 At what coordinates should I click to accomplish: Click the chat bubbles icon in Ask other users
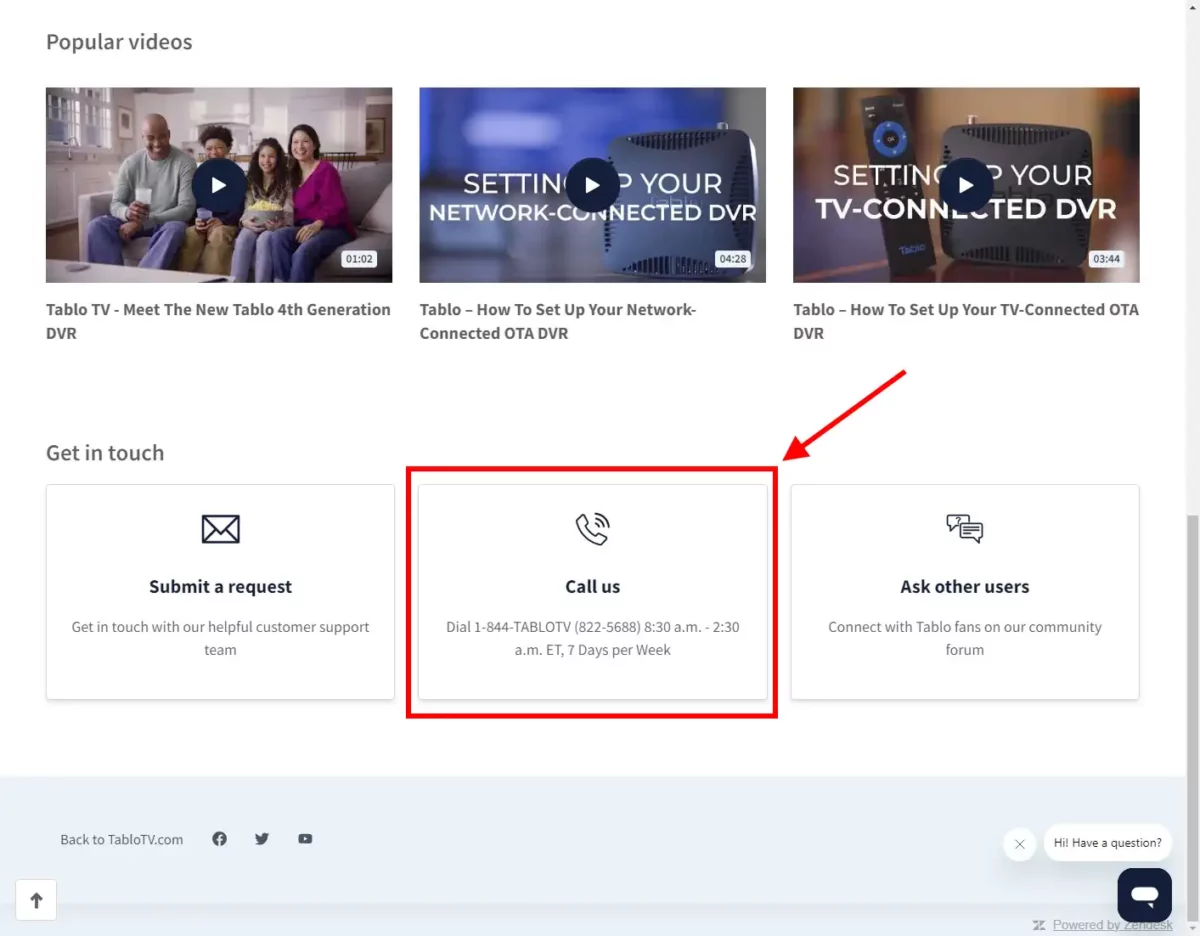point(965,528)
